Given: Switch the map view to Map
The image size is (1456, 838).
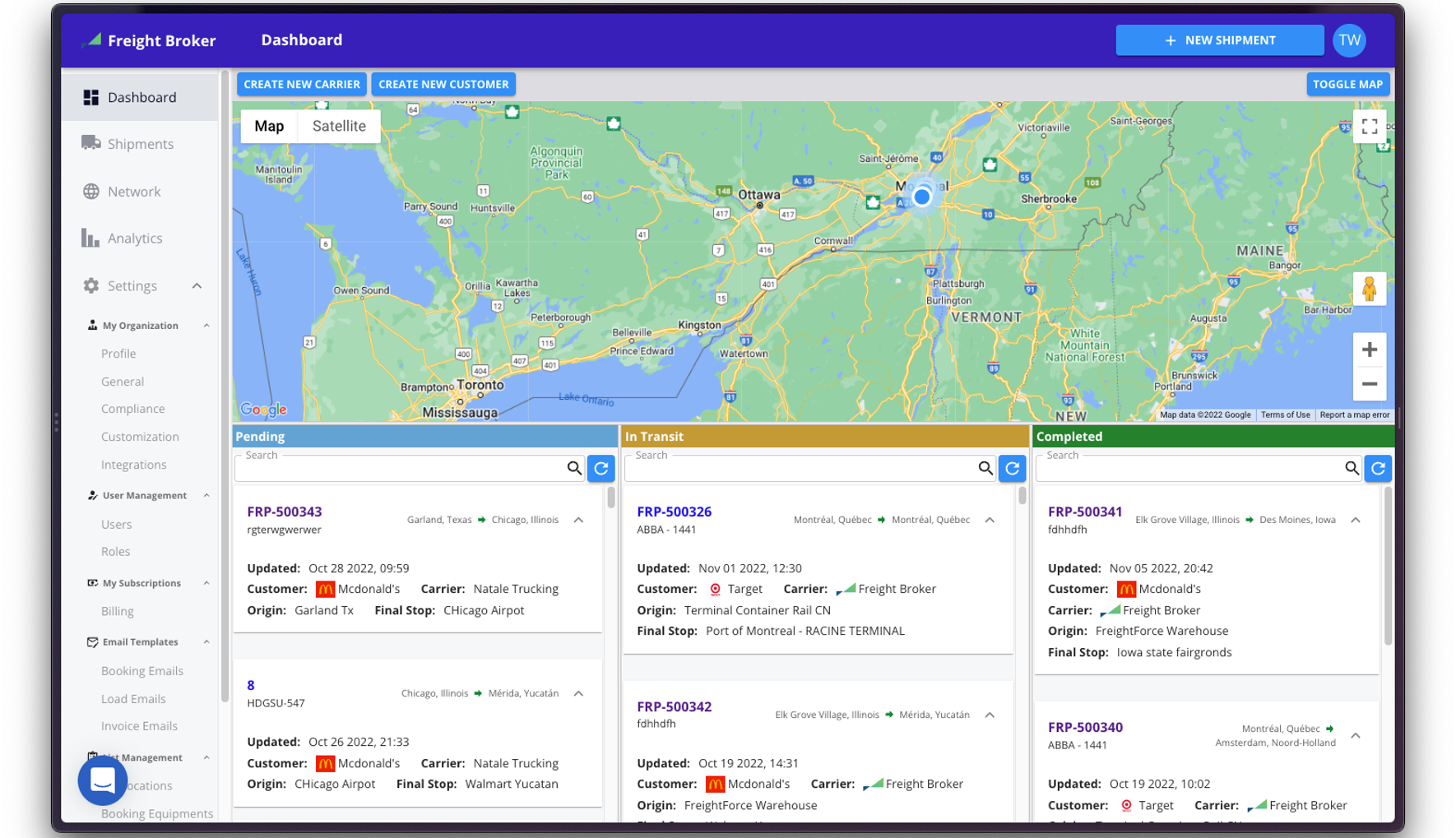Looking at the screenshot, I should click(269, 126).
